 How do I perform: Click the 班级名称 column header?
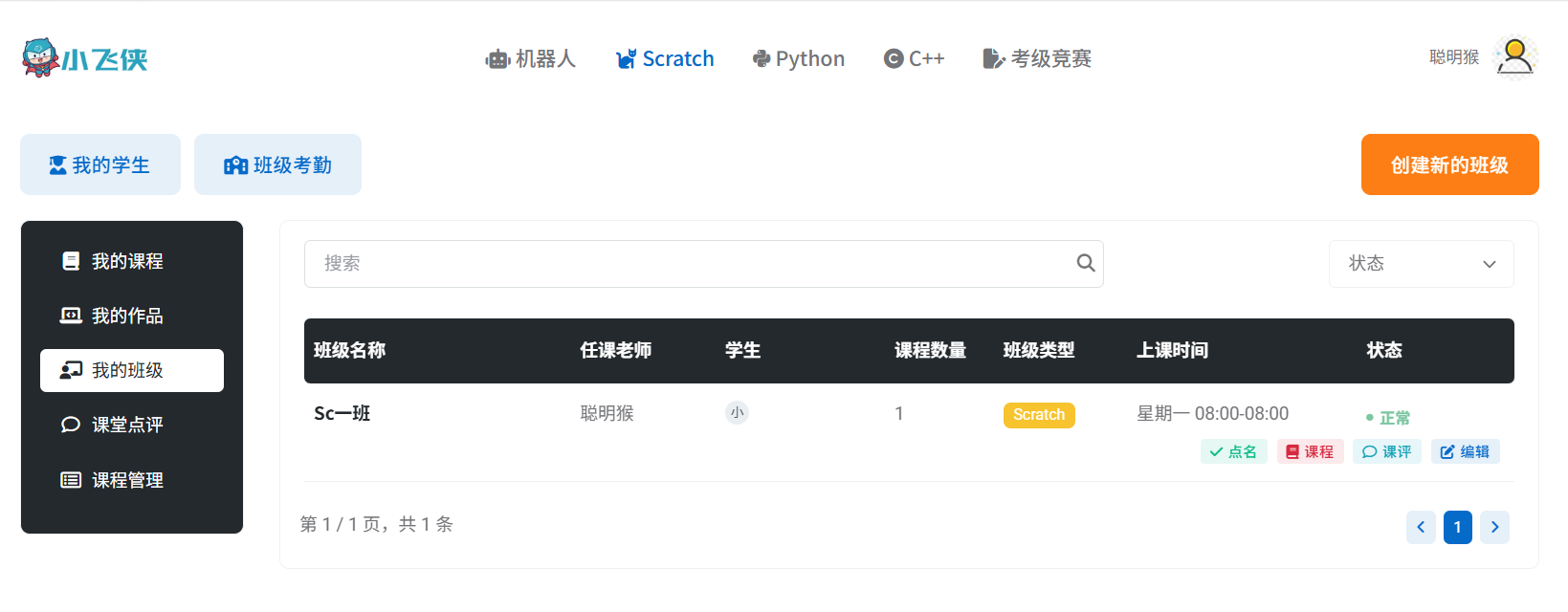[x=349, y=350]
